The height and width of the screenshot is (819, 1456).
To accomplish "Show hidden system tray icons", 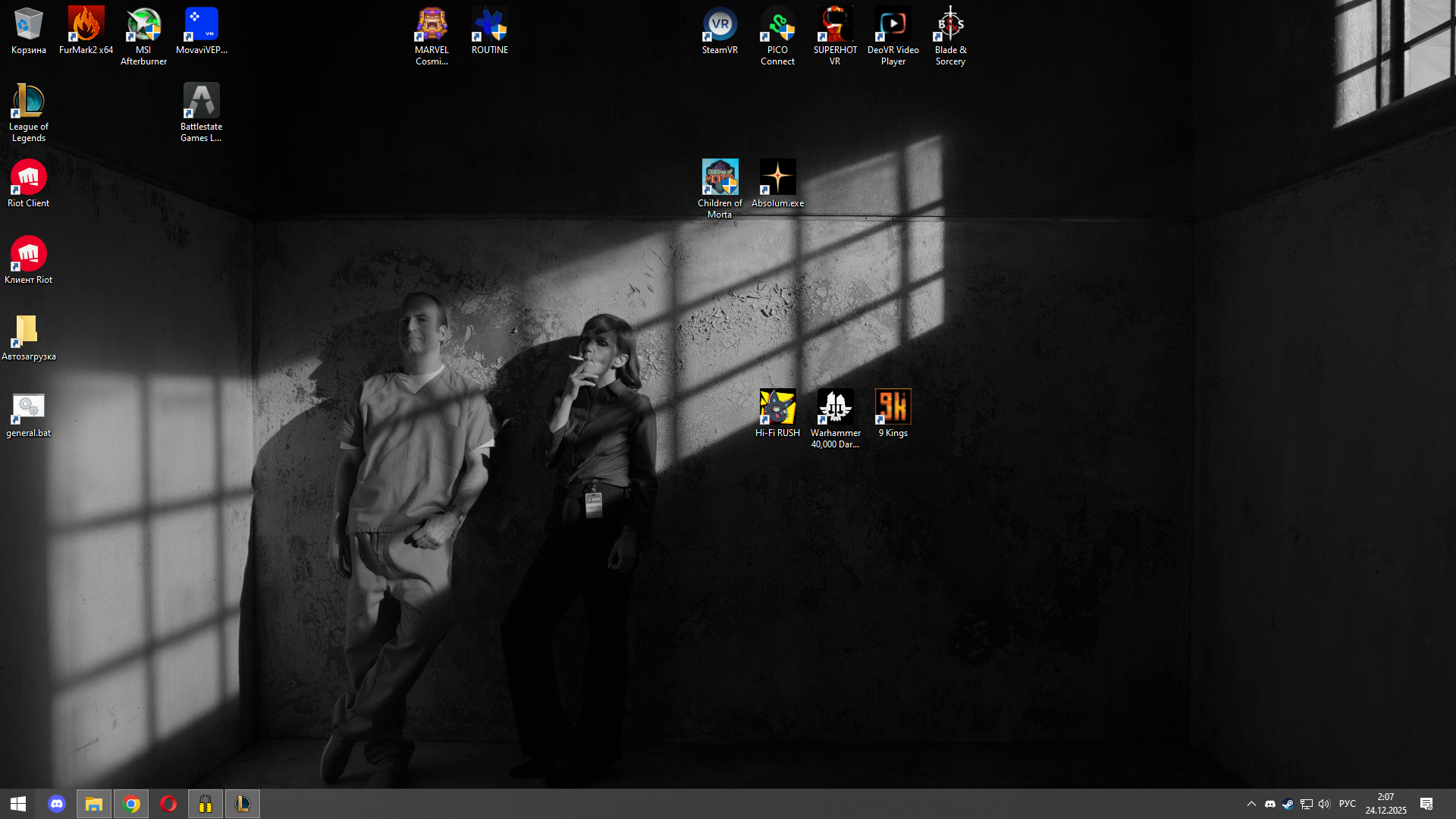I will tap(1251, 804).
